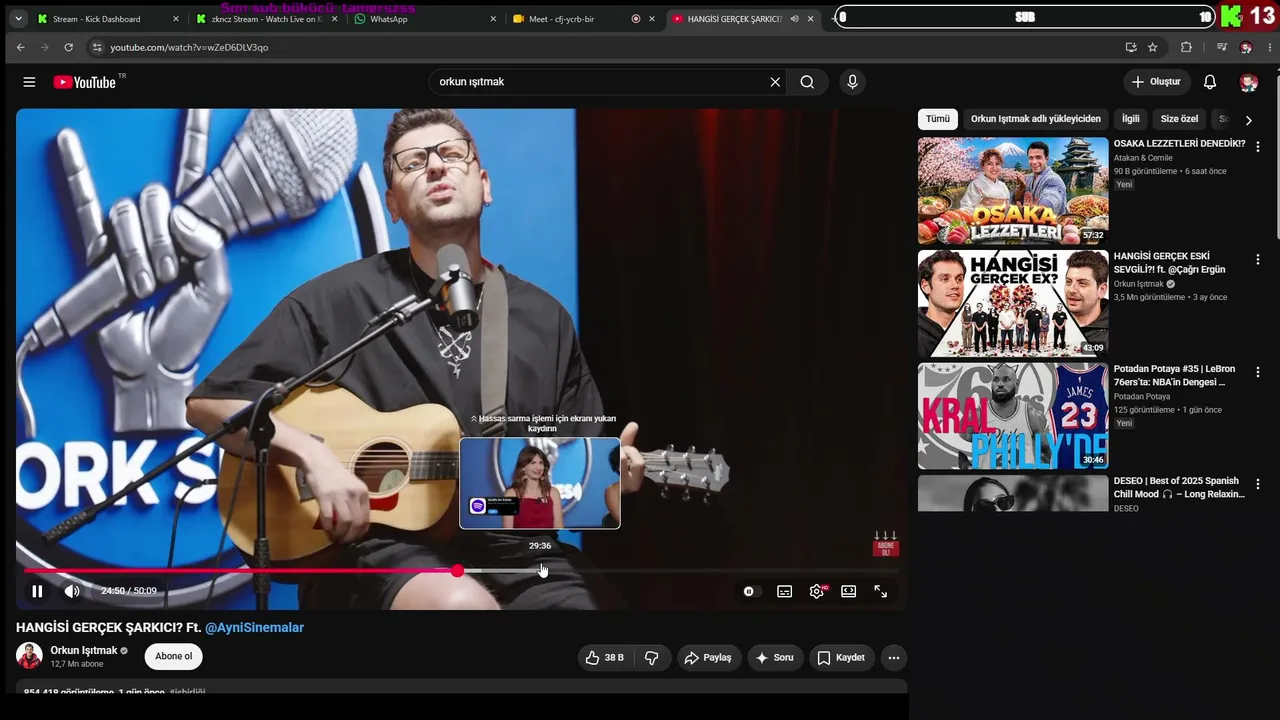Seek the video progress bar to 29:36
The image size is (1280, 720).
pos(540,571)
